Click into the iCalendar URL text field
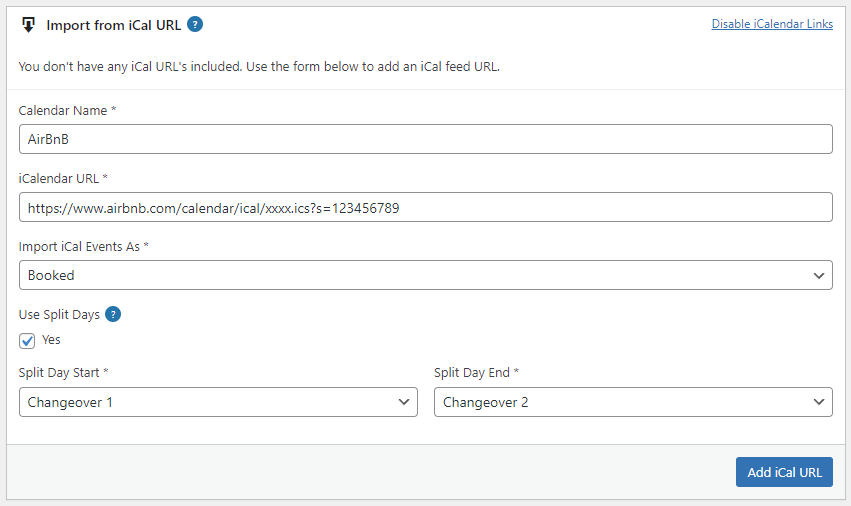Image resolution: width=851 pixels, height=506 pixels. [426, 207]
